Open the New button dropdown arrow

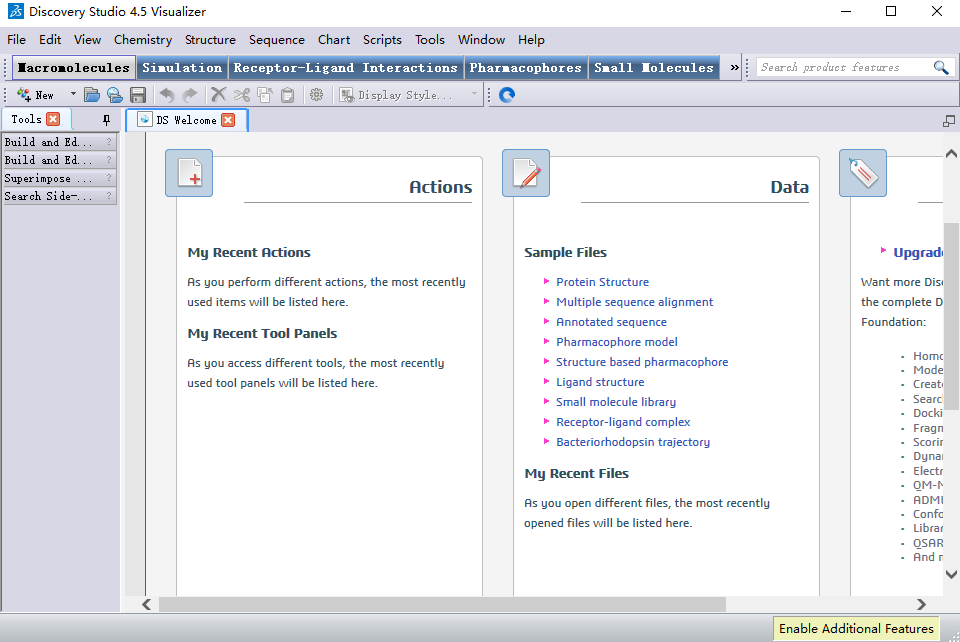pos(73,94)
